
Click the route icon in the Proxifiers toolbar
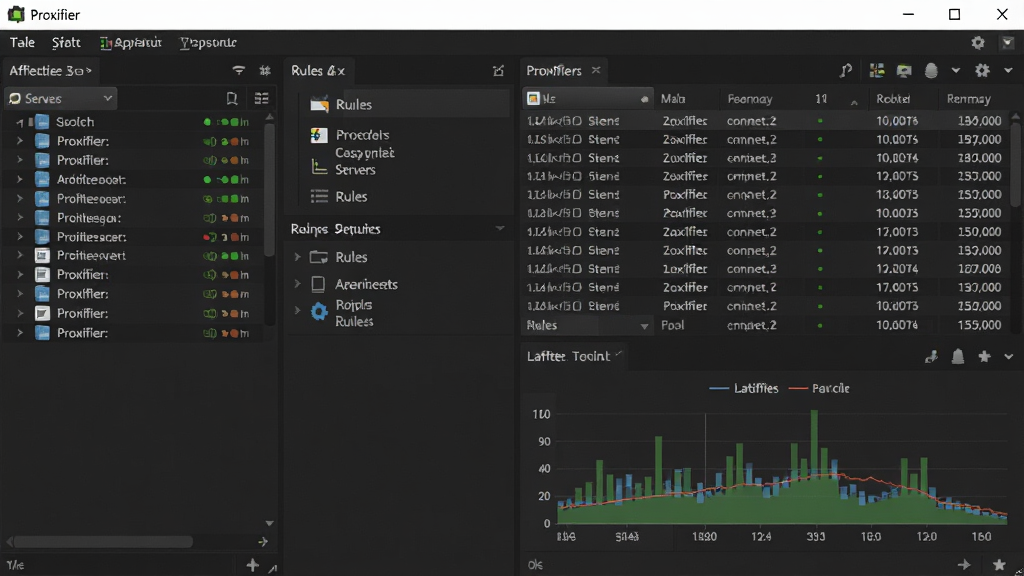click(x=846, y=71)
